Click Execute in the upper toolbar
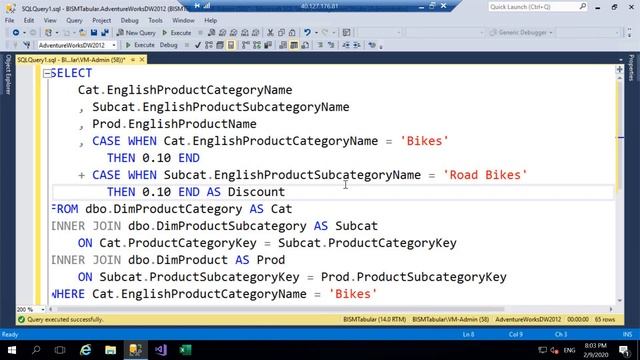640x360 pixels. coord(176,33)
